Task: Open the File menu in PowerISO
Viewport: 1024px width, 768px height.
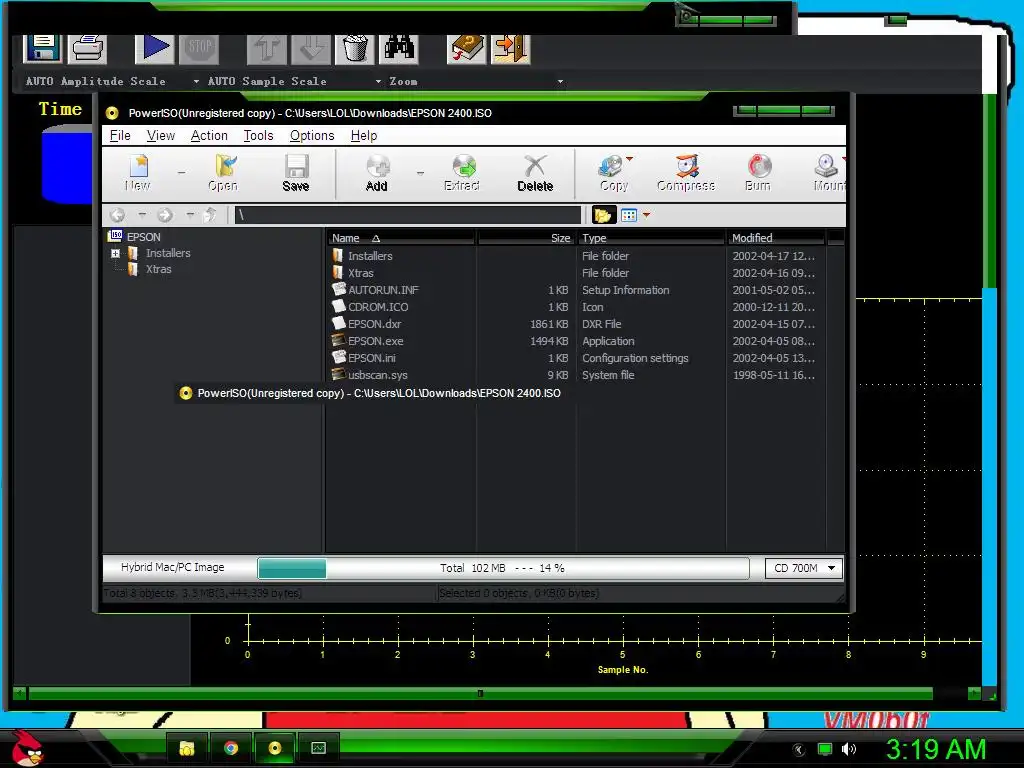Action: tap(120, 135)
